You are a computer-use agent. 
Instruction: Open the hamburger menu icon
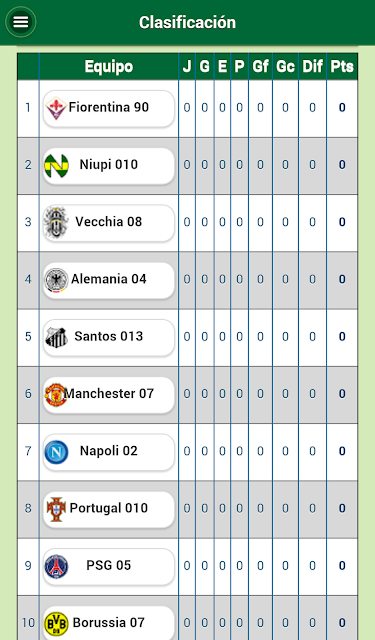coord(21,22)
